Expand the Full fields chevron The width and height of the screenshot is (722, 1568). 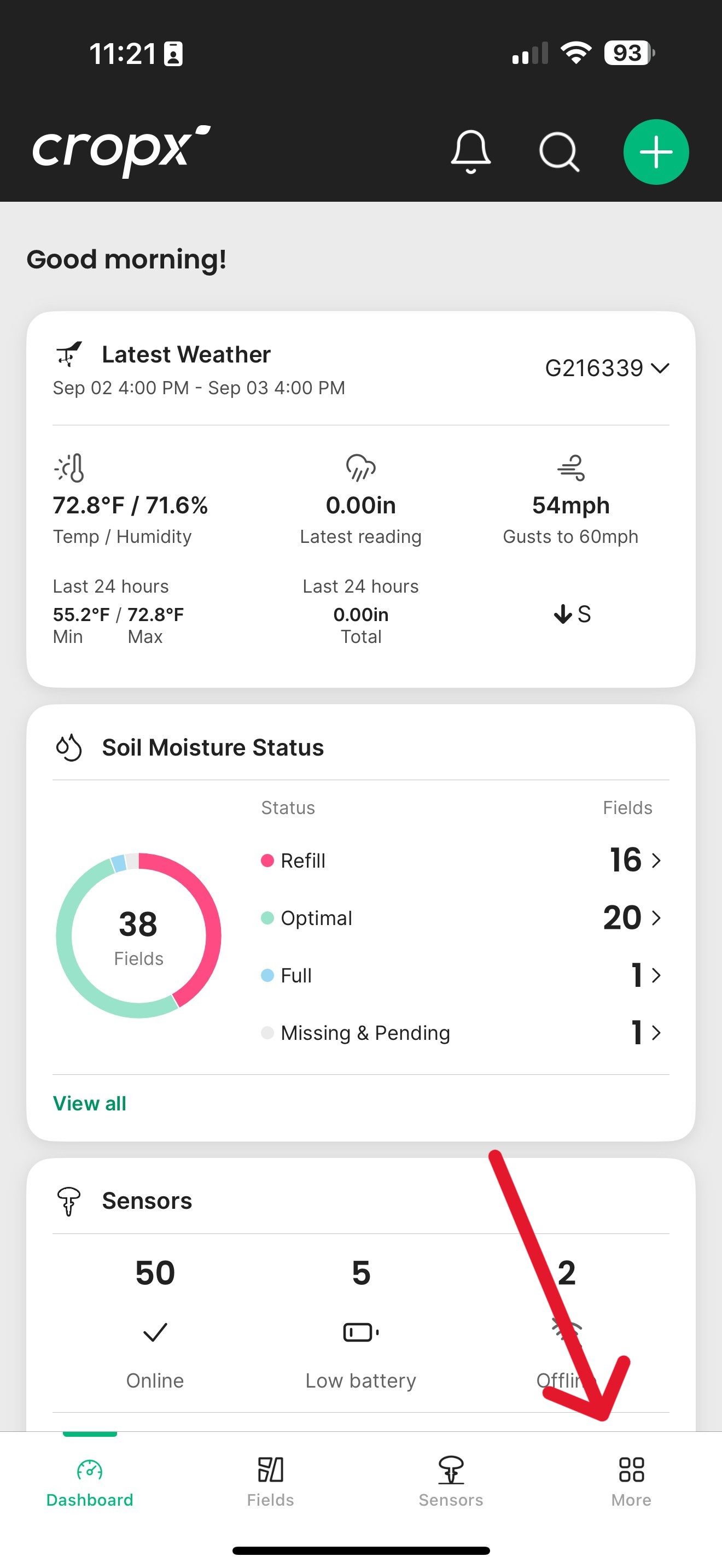tap(656, 975)
